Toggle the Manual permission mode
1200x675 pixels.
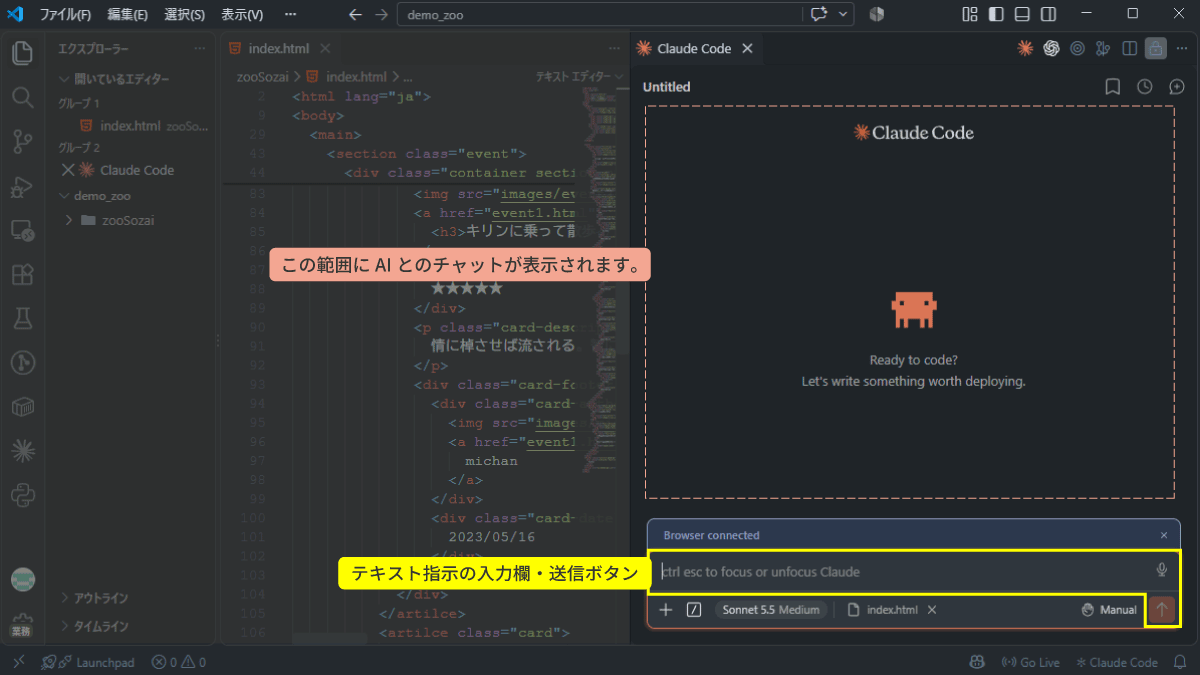point(1109,610)
